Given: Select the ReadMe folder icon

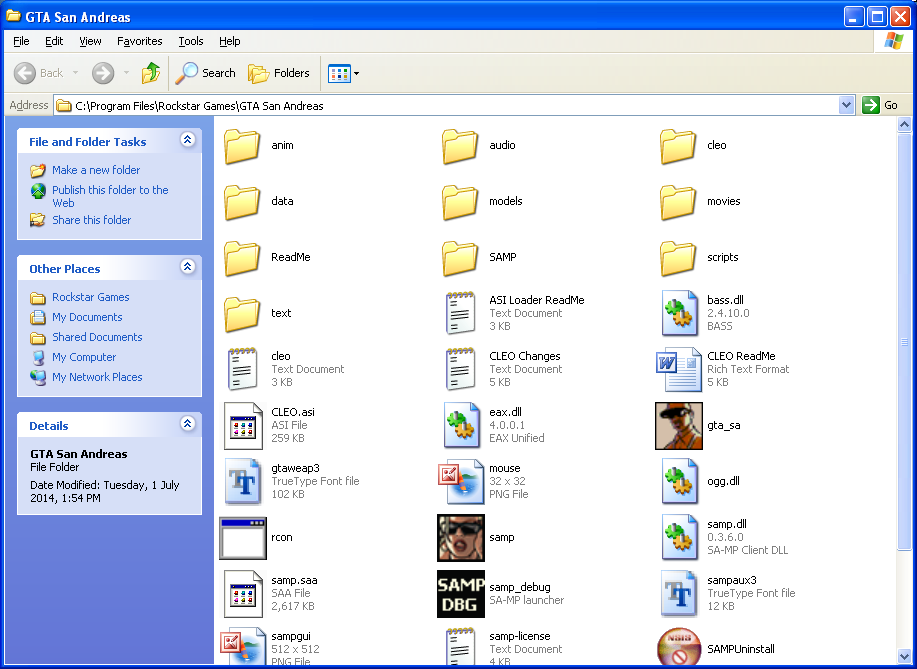Looking at the screenshot, I should tap(242, 258).
